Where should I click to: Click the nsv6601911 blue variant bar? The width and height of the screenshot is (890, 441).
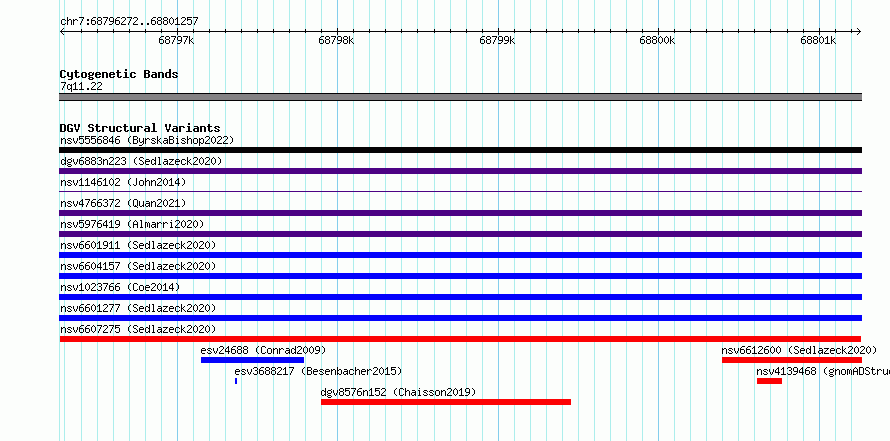click(460, 255)
